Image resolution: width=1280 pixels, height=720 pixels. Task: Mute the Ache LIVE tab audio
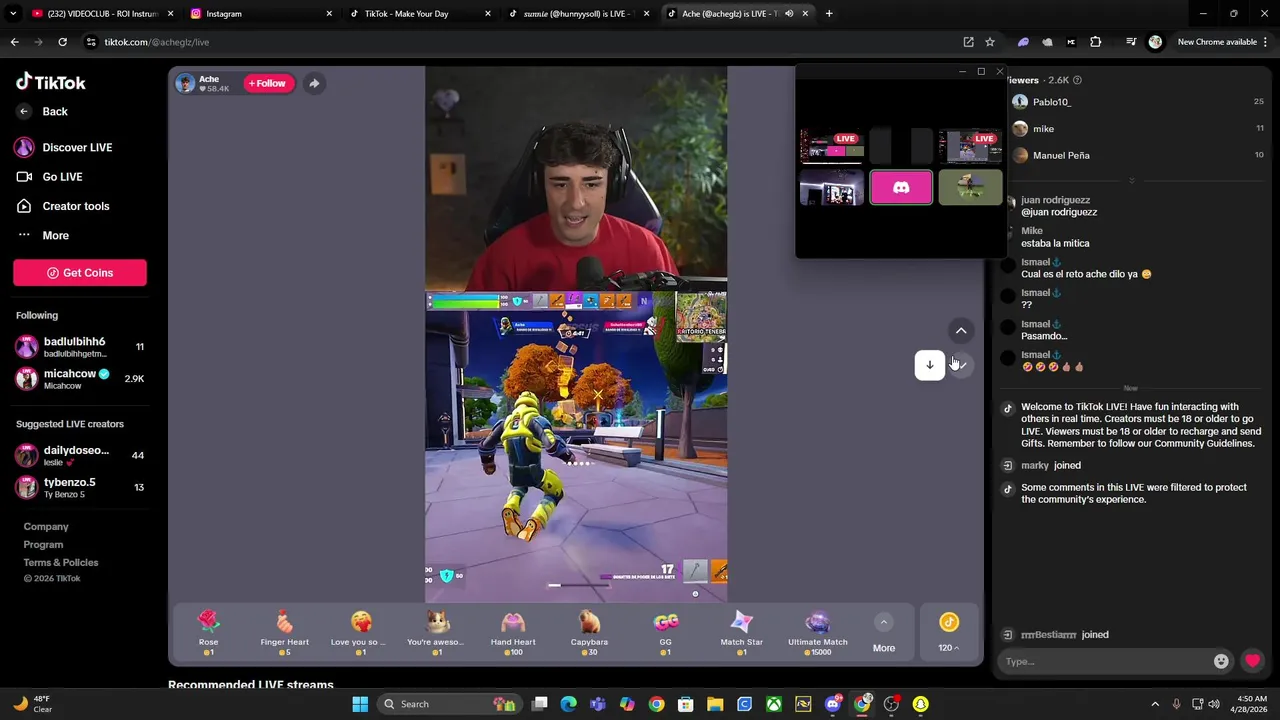tap(789, 14)
